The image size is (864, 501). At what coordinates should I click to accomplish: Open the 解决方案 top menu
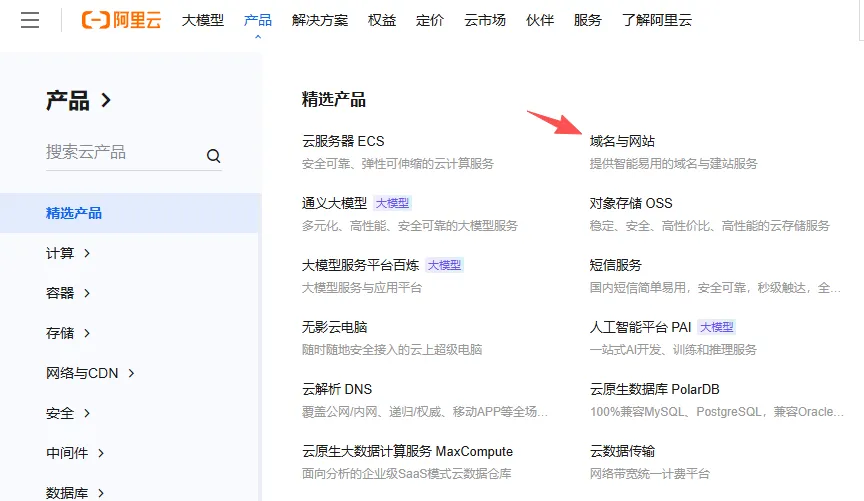point(320,20)
